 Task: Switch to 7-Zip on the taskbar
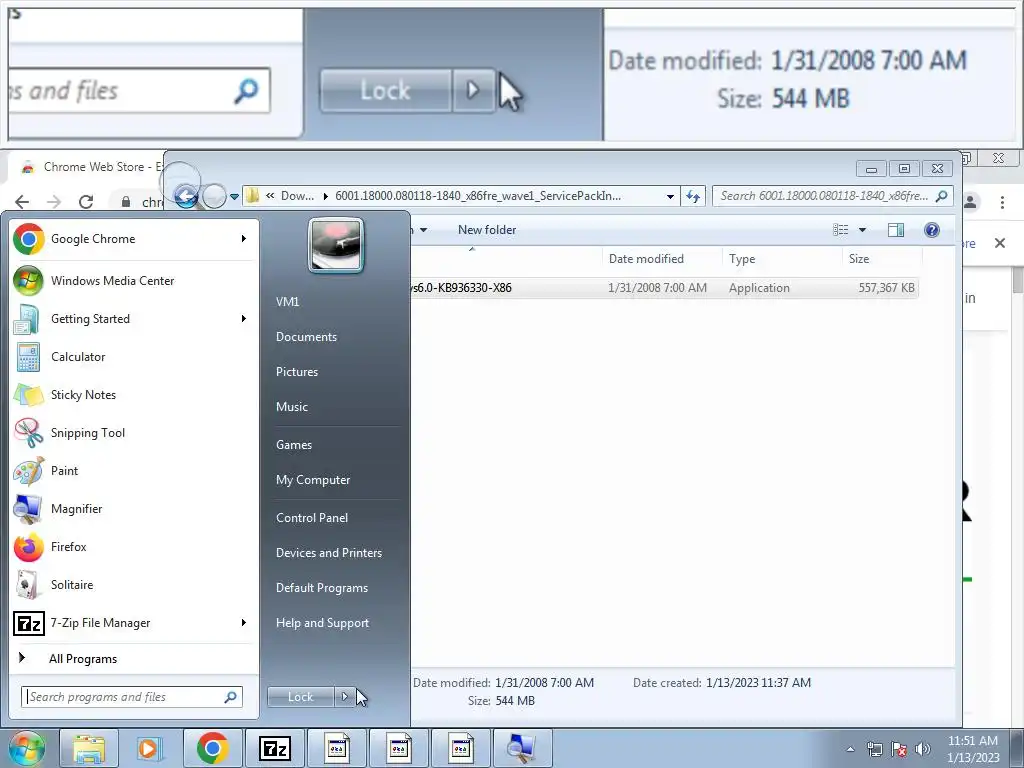[x=274, y=748]
